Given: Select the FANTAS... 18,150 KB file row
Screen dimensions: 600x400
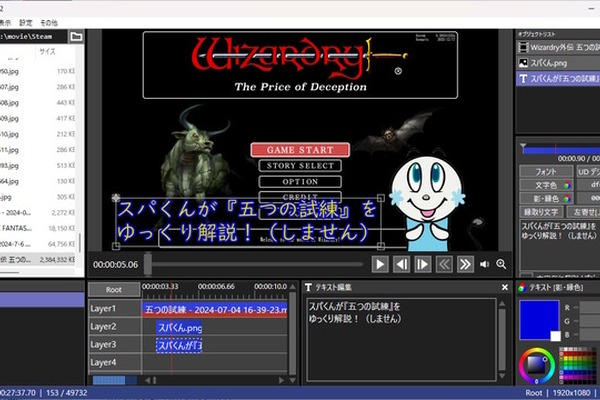Looking at the screenshot, I should (x=38, y=228).
